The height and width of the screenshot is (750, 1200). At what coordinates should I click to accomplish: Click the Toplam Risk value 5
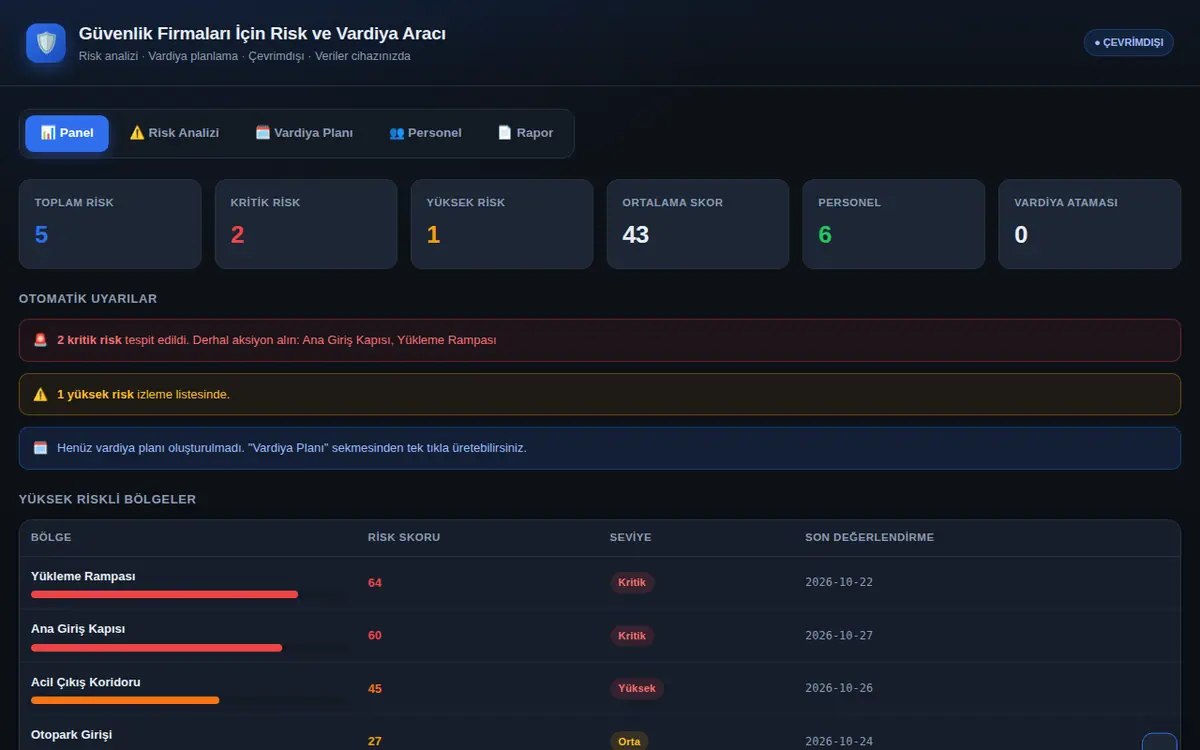(41, 235)
